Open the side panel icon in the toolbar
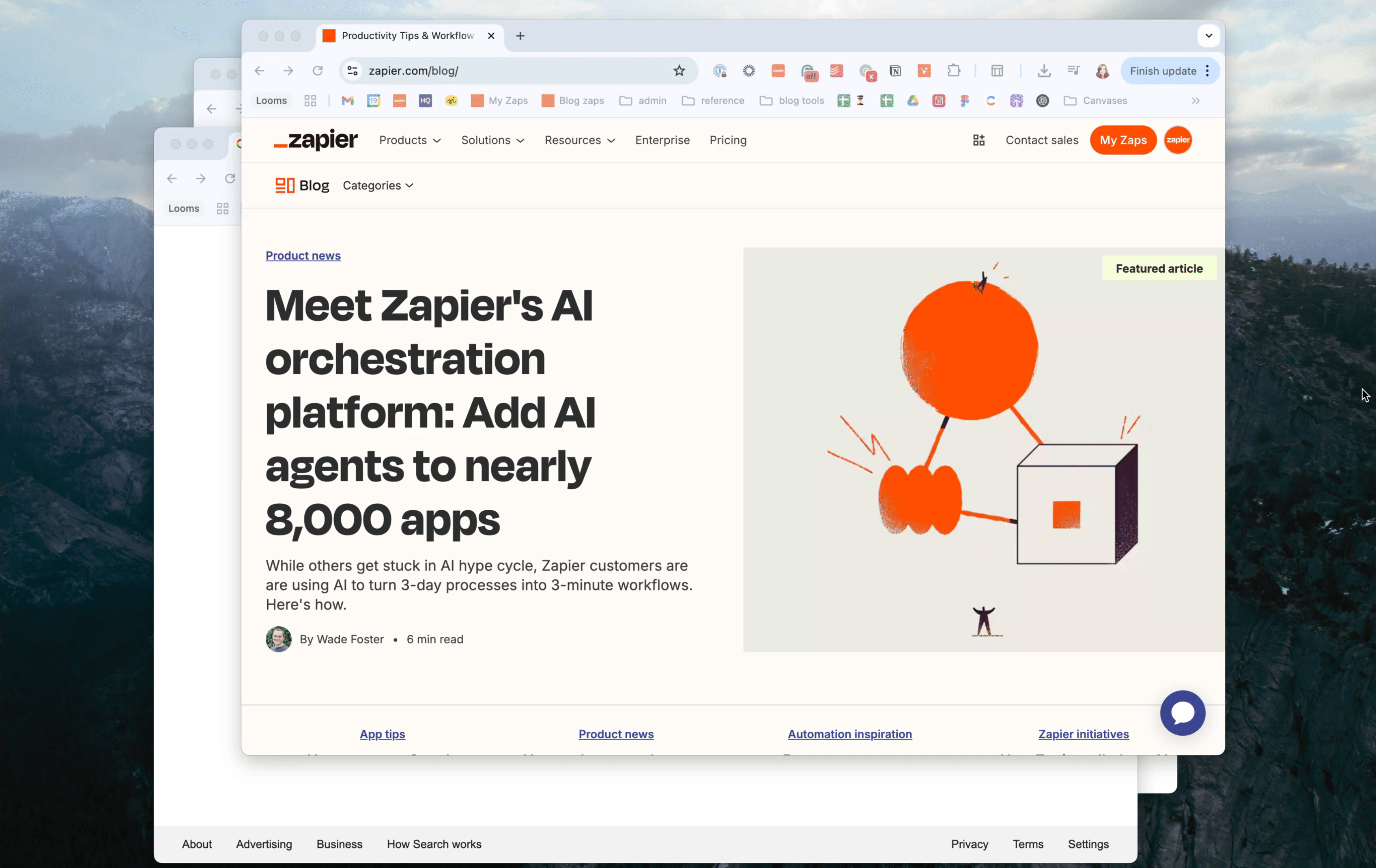The height and width of the screenshot is (868, 1376). click(x=997, y=71)
